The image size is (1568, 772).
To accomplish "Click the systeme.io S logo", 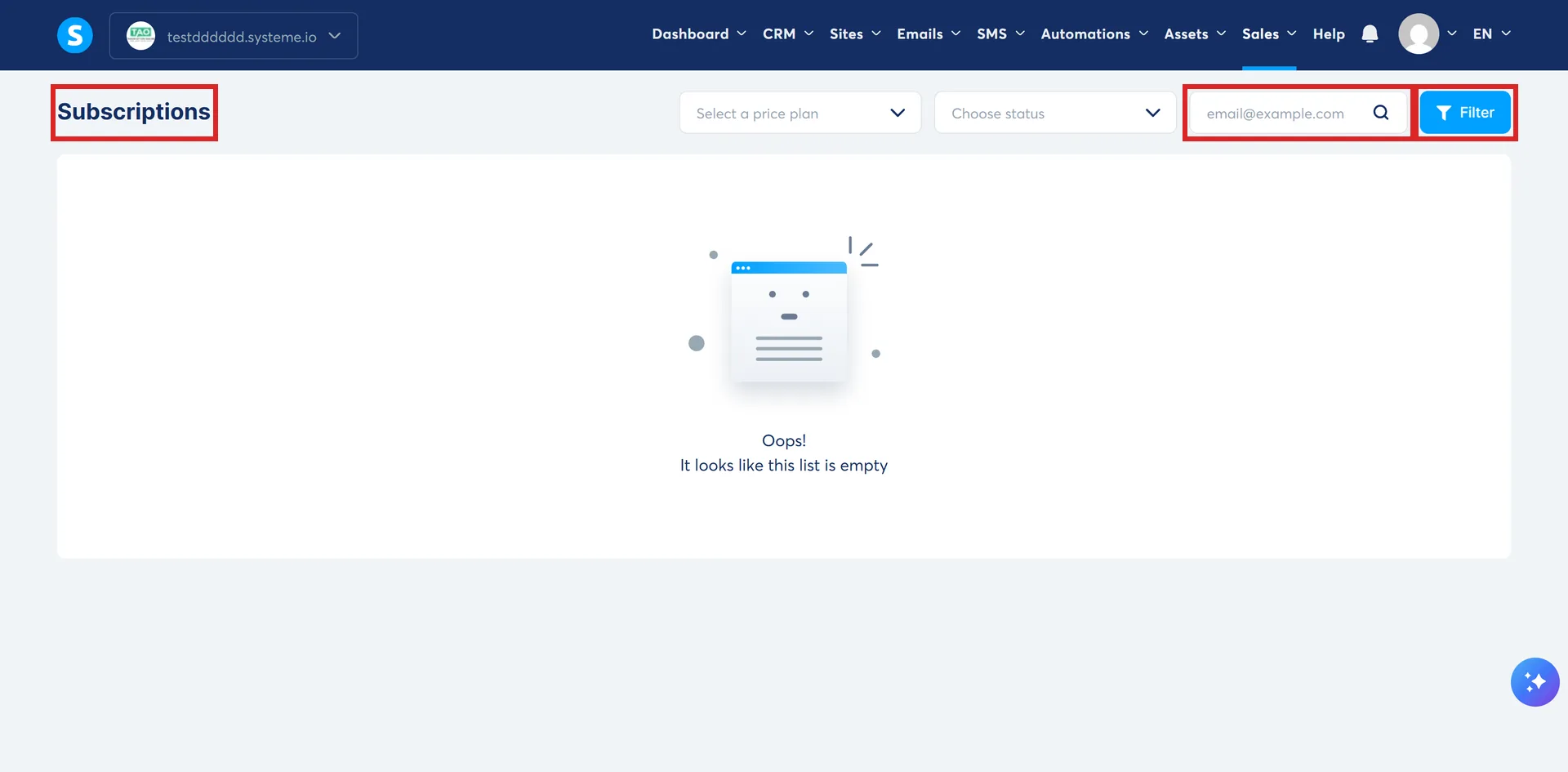I will tap(75, 35).
